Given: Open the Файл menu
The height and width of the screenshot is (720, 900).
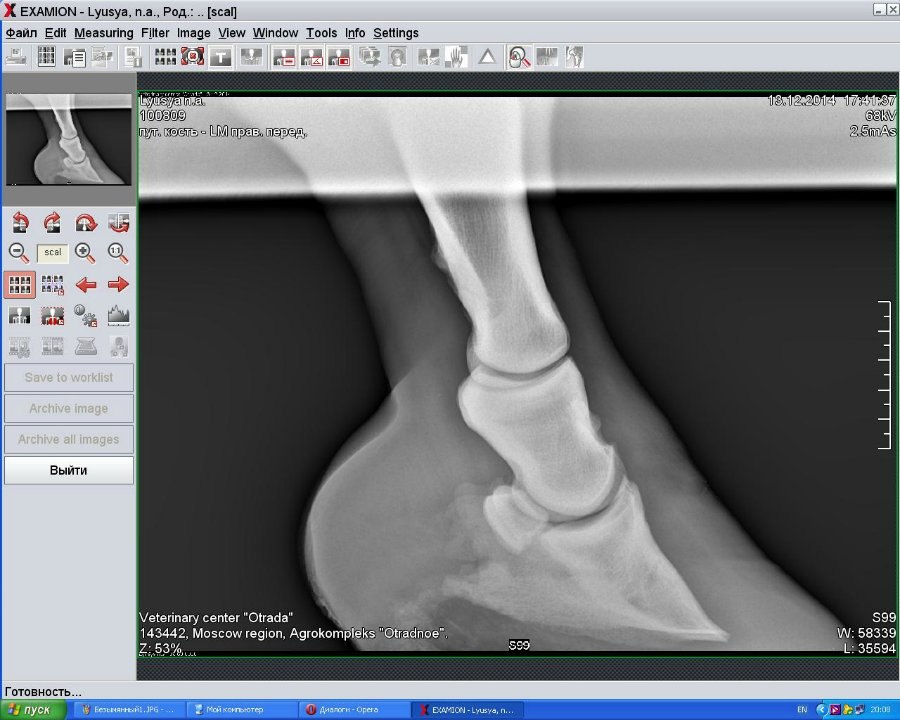Looking at the screenshot, I should pyautogui.click(x=21, y=33).
